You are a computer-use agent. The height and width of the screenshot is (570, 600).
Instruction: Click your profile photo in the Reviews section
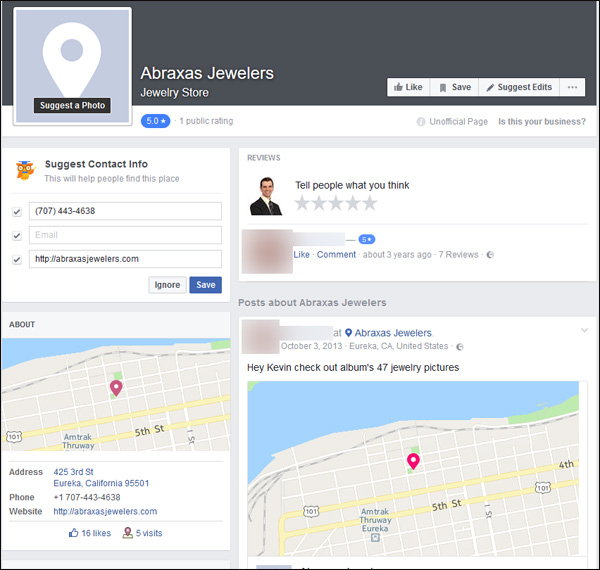[266, 196]
